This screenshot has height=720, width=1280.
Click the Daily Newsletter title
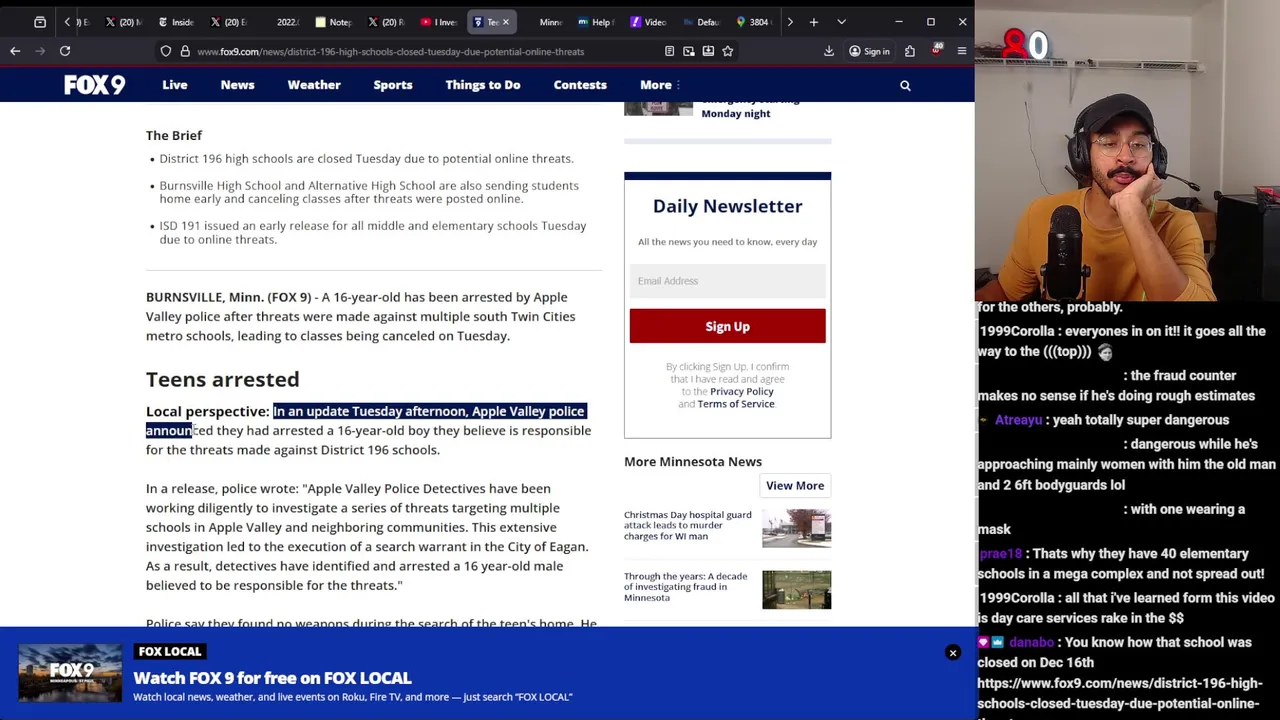[727, 206]
